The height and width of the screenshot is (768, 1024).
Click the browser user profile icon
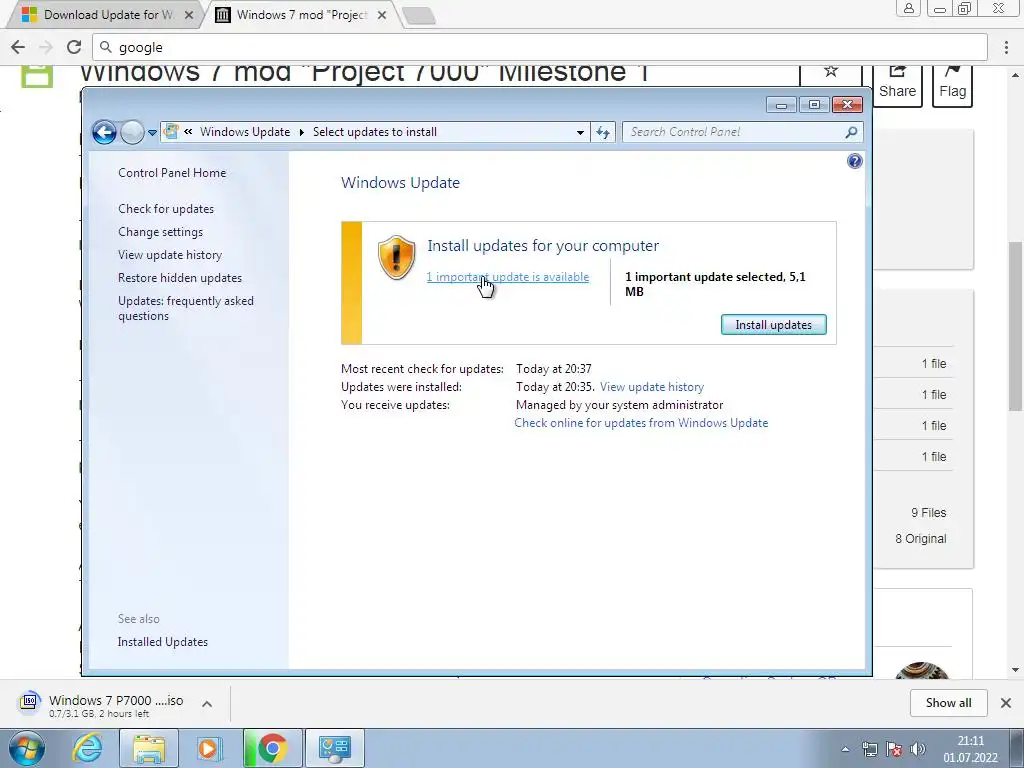click(x=908, y=8)
